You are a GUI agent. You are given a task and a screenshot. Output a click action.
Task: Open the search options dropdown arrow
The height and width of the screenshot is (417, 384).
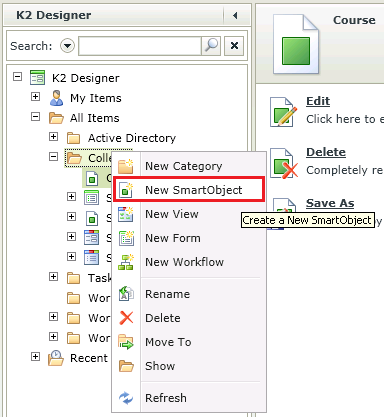tap(67, 46)
